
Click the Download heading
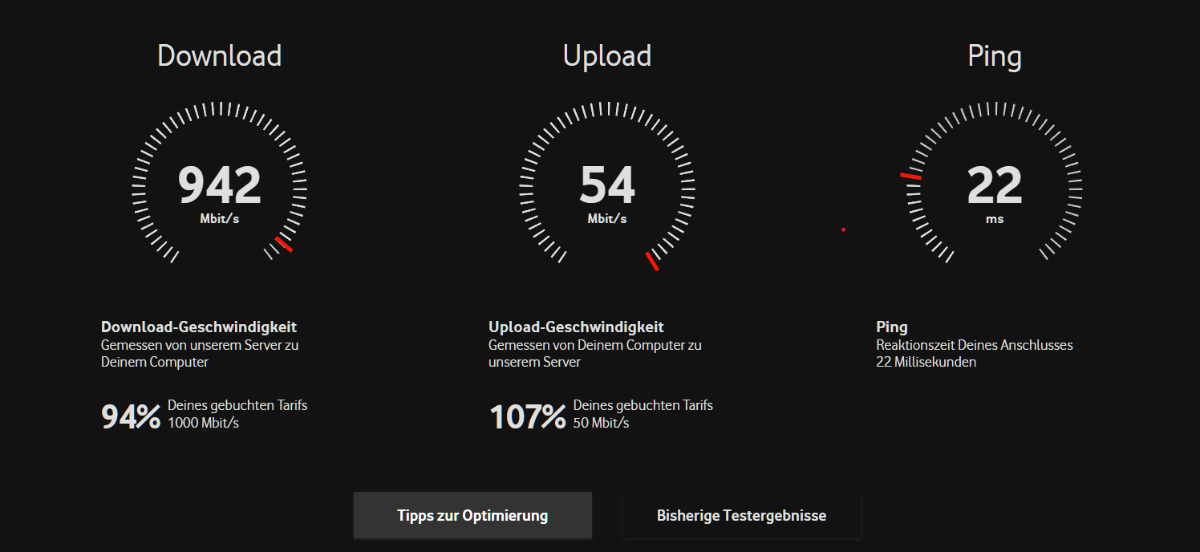(x=220, y=56)
